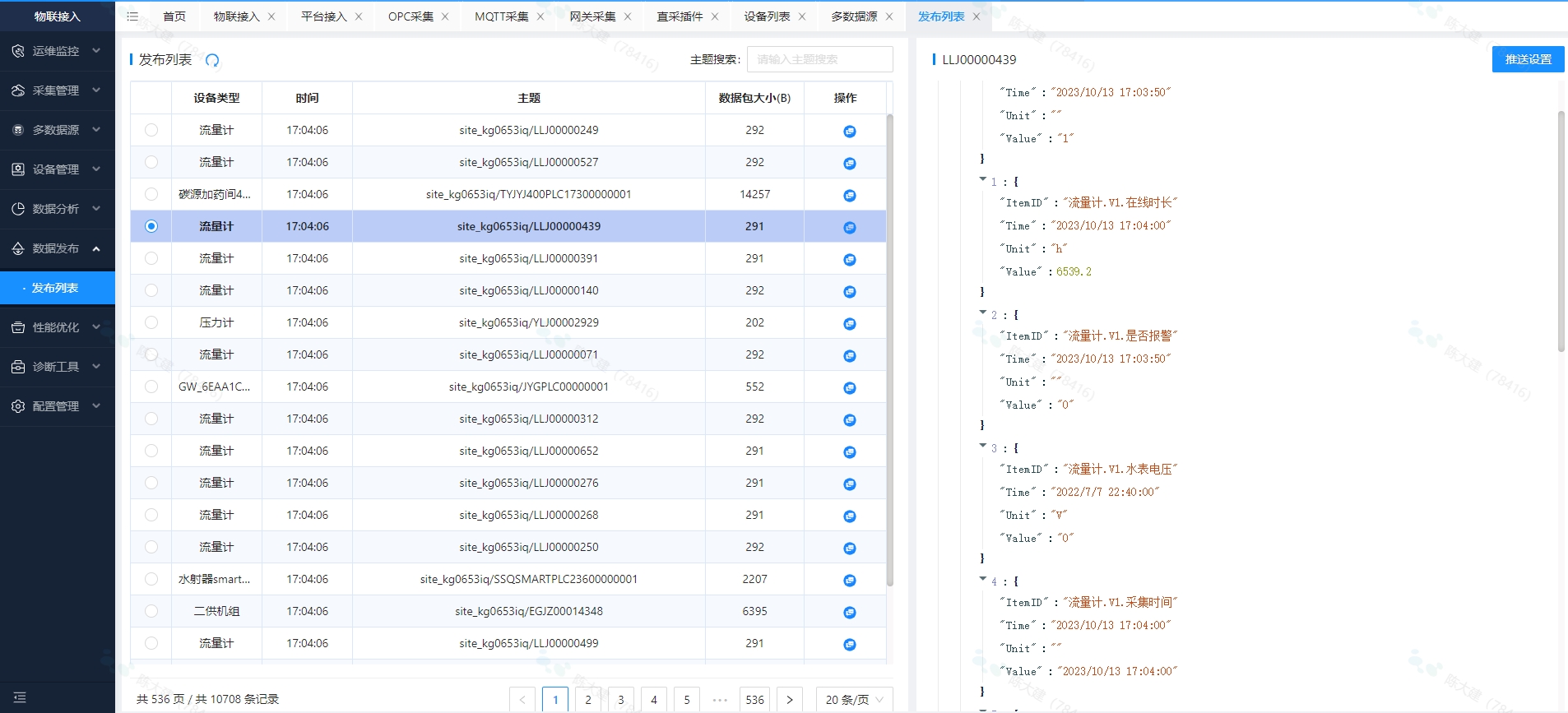Click the 诊断工具 briefcase icon
1568x713 pixels.
click(18, 367)
